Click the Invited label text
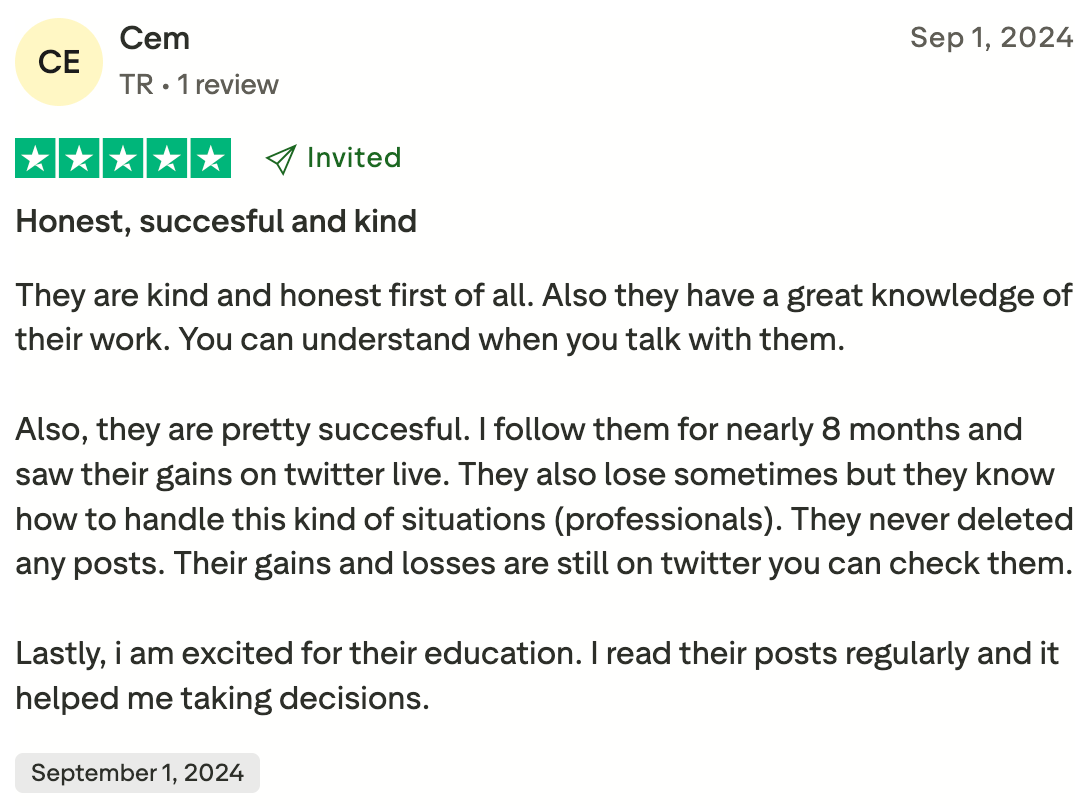 click(x=354, y=158)
